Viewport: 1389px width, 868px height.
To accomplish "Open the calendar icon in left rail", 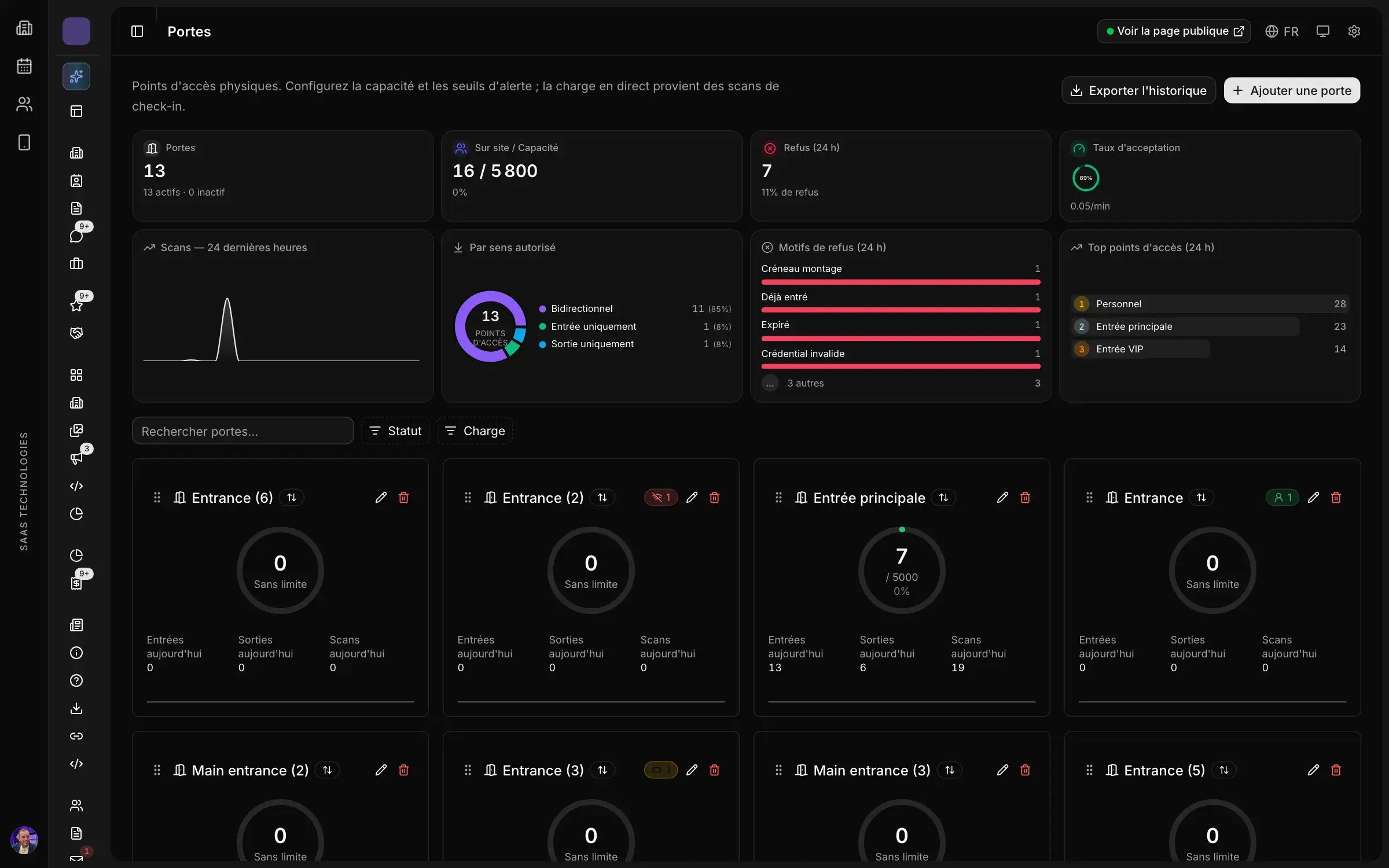I will point(24,66).
